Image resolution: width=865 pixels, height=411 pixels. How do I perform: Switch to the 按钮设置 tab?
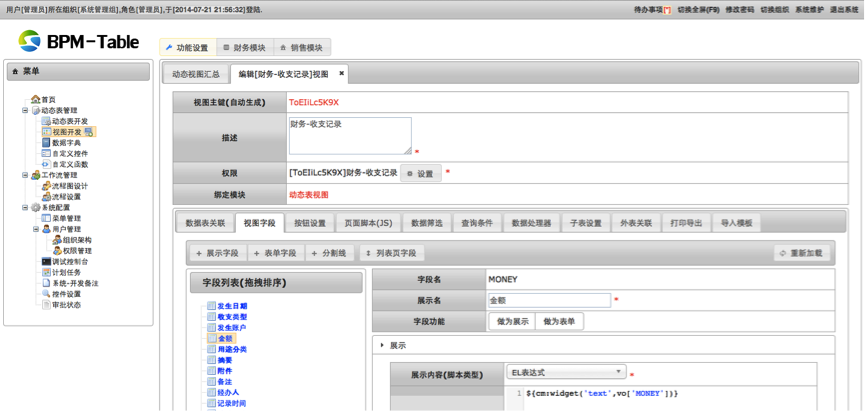pos(310,223)
